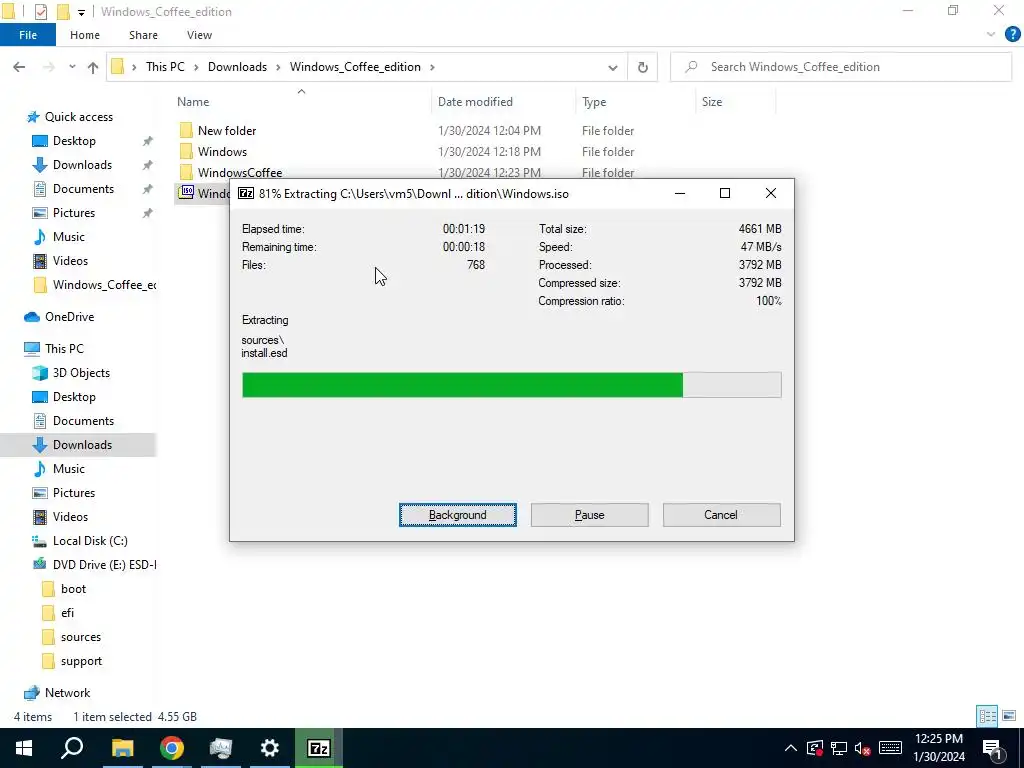
Task: Click This PC in address breadcrumb
Action: (165, 67)
